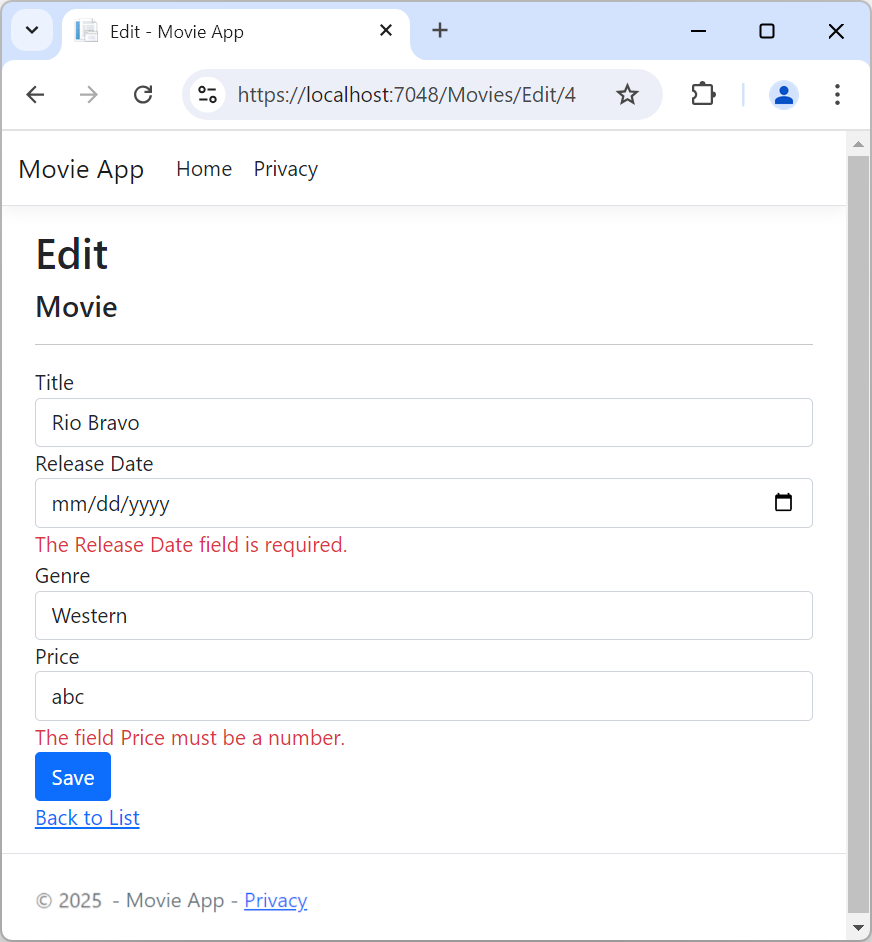Screen dimensions: 872x942
Task: Click the browser back arrow
Action: 36,95
